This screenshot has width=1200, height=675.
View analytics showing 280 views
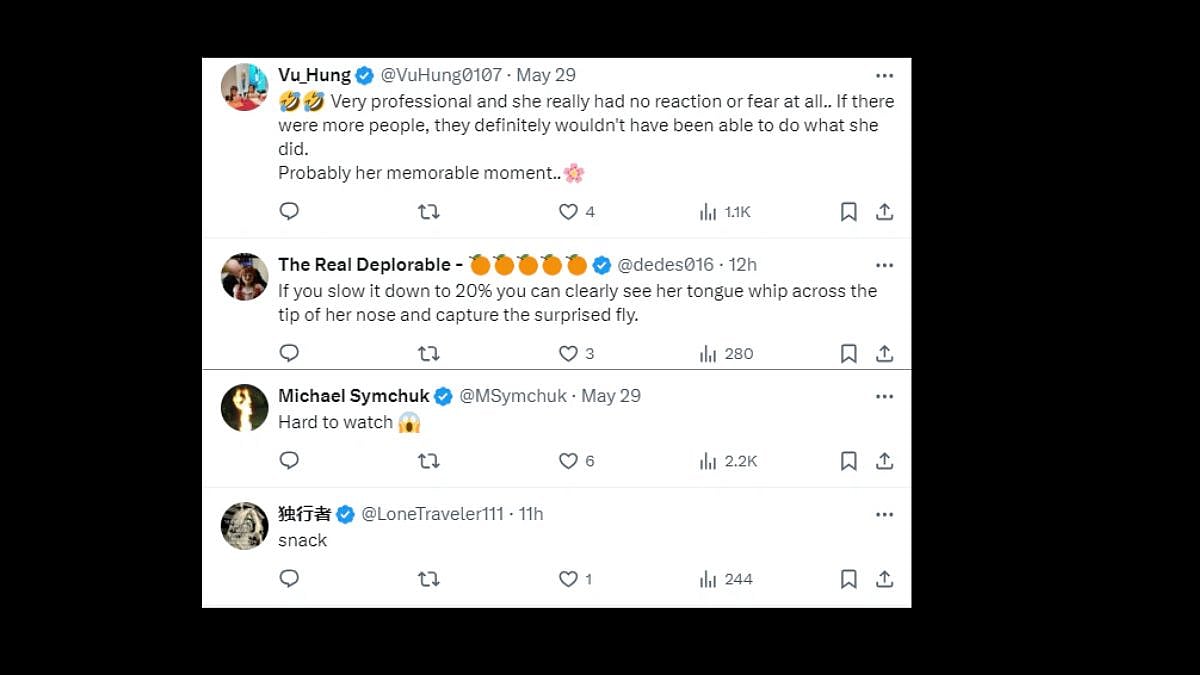click(726, 353)
